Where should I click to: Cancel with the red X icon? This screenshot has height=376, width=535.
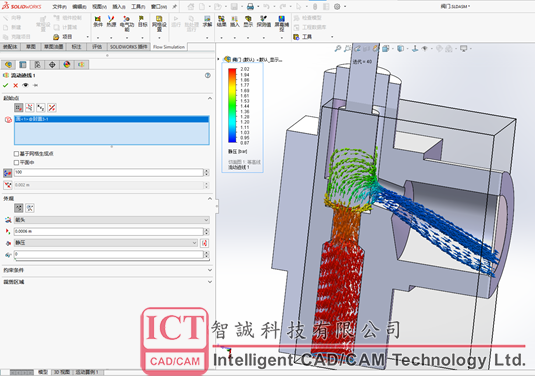[x=15, y=85]
